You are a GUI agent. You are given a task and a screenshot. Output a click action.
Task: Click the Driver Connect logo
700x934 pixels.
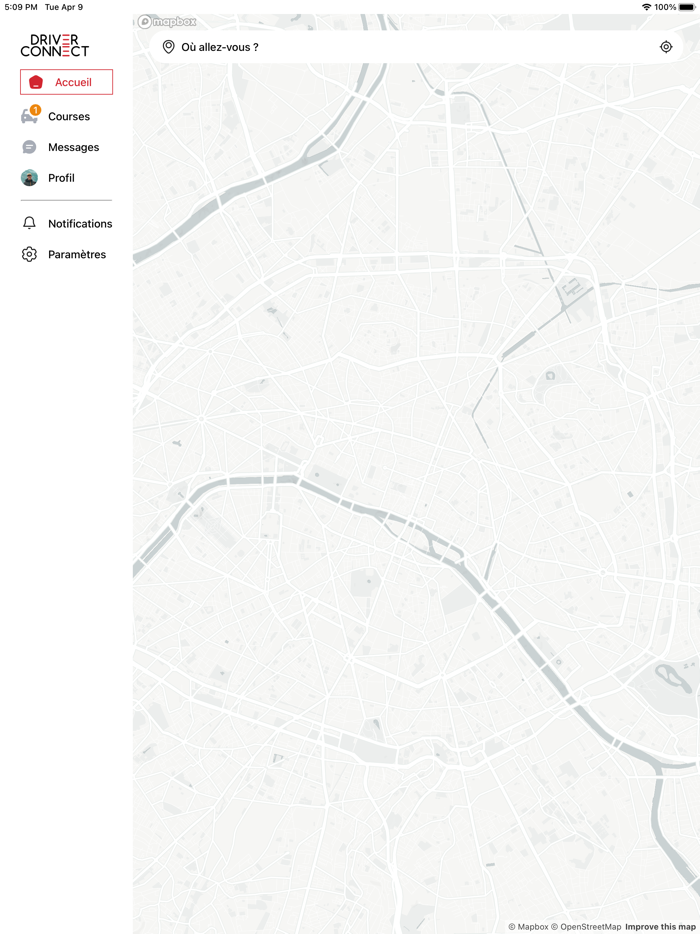(55, 45)
